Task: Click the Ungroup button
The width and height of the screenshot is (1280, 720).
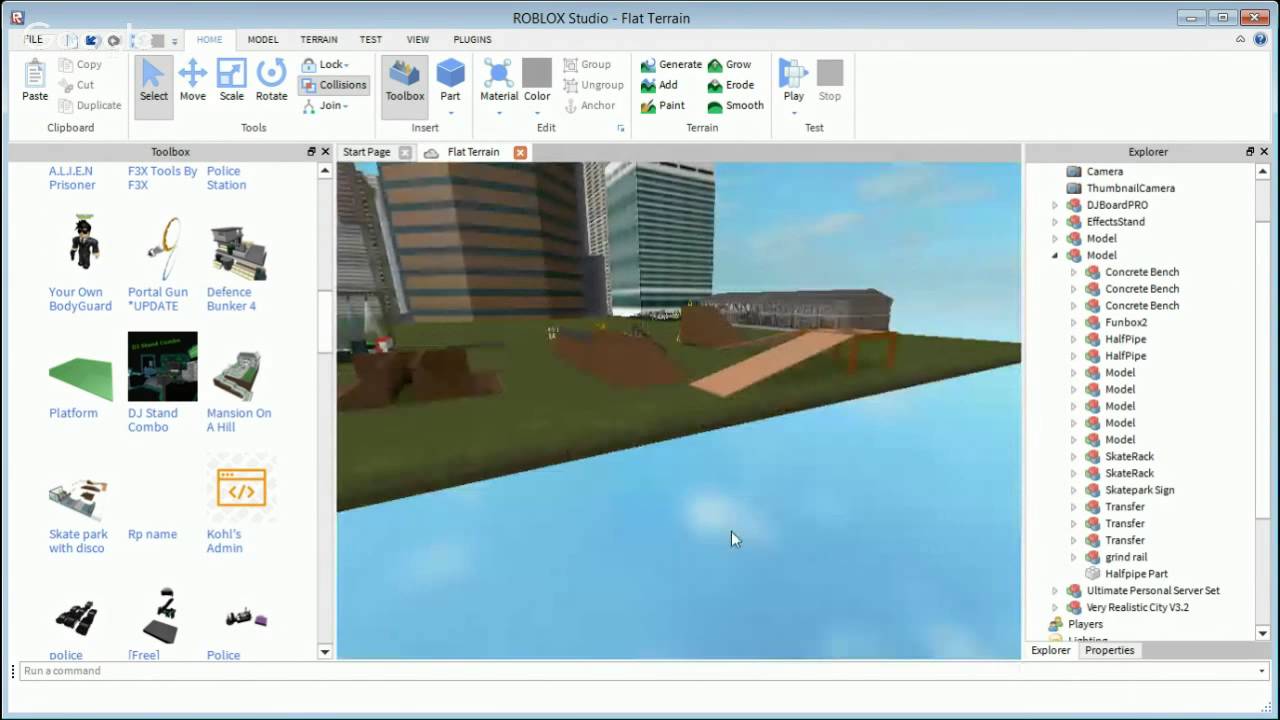Action: [593, 85]
